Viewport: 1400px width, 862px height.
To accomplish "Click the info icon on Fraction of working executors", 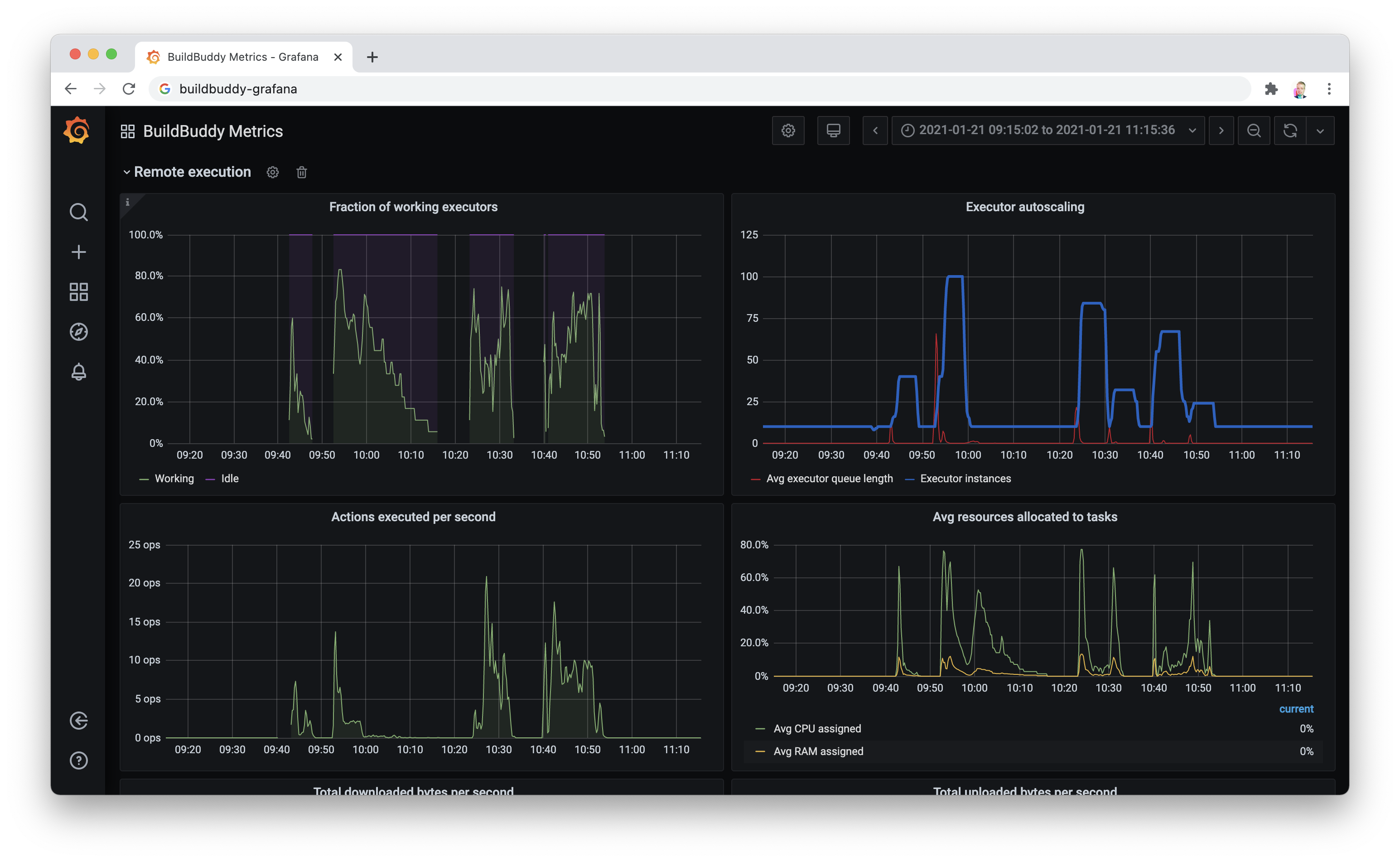I will pyautogui.click(x=128, y=202).
